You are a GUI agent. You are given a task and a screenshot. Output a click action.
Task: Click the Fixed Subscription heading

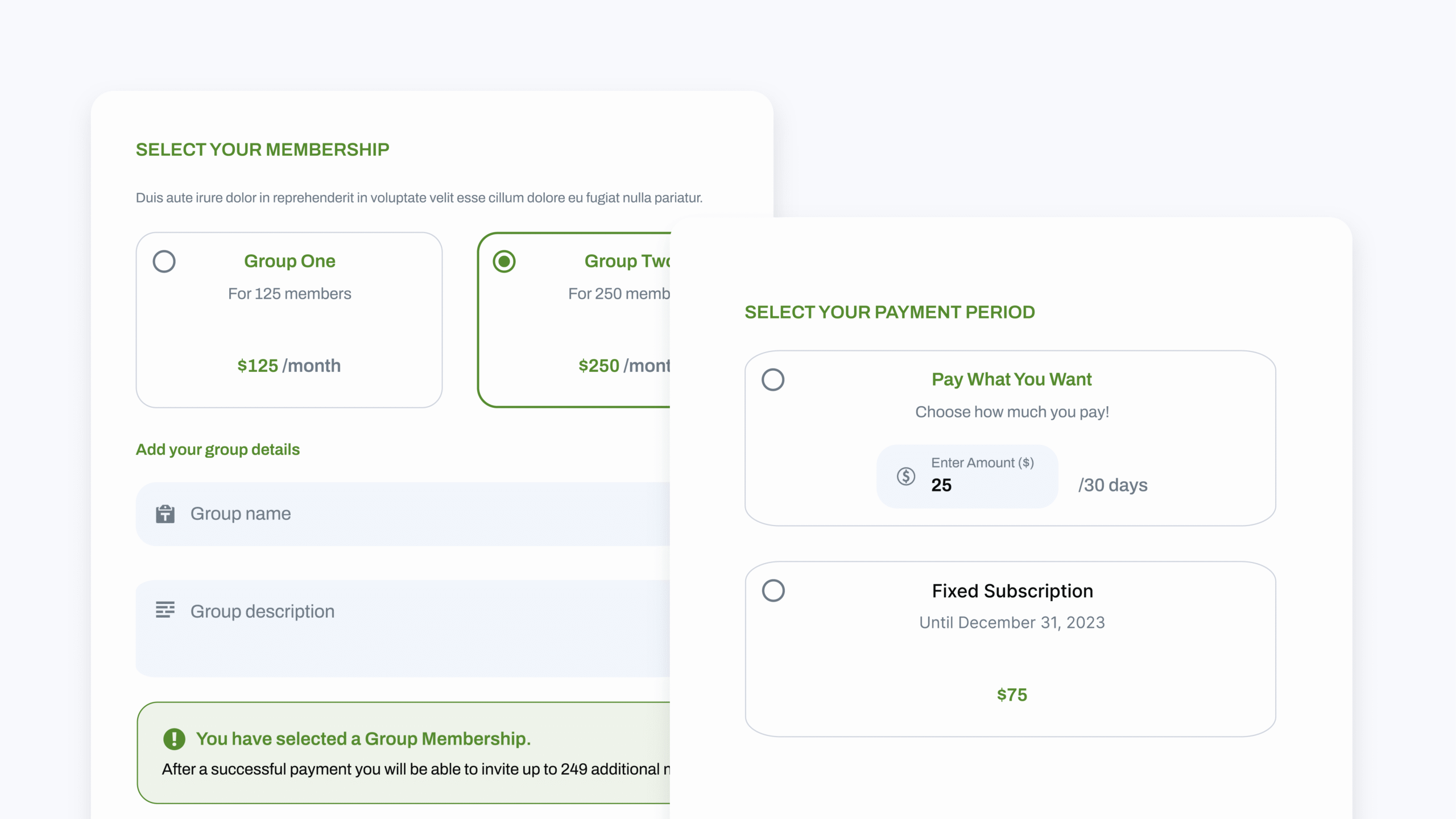[1012, 591]
